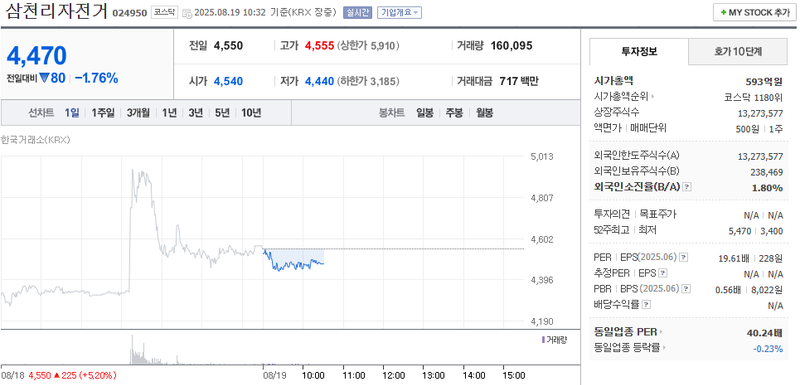800x385 pixels.
Task: Click the help icon beside 추정PER EPS
Action: tap(663, 274)
